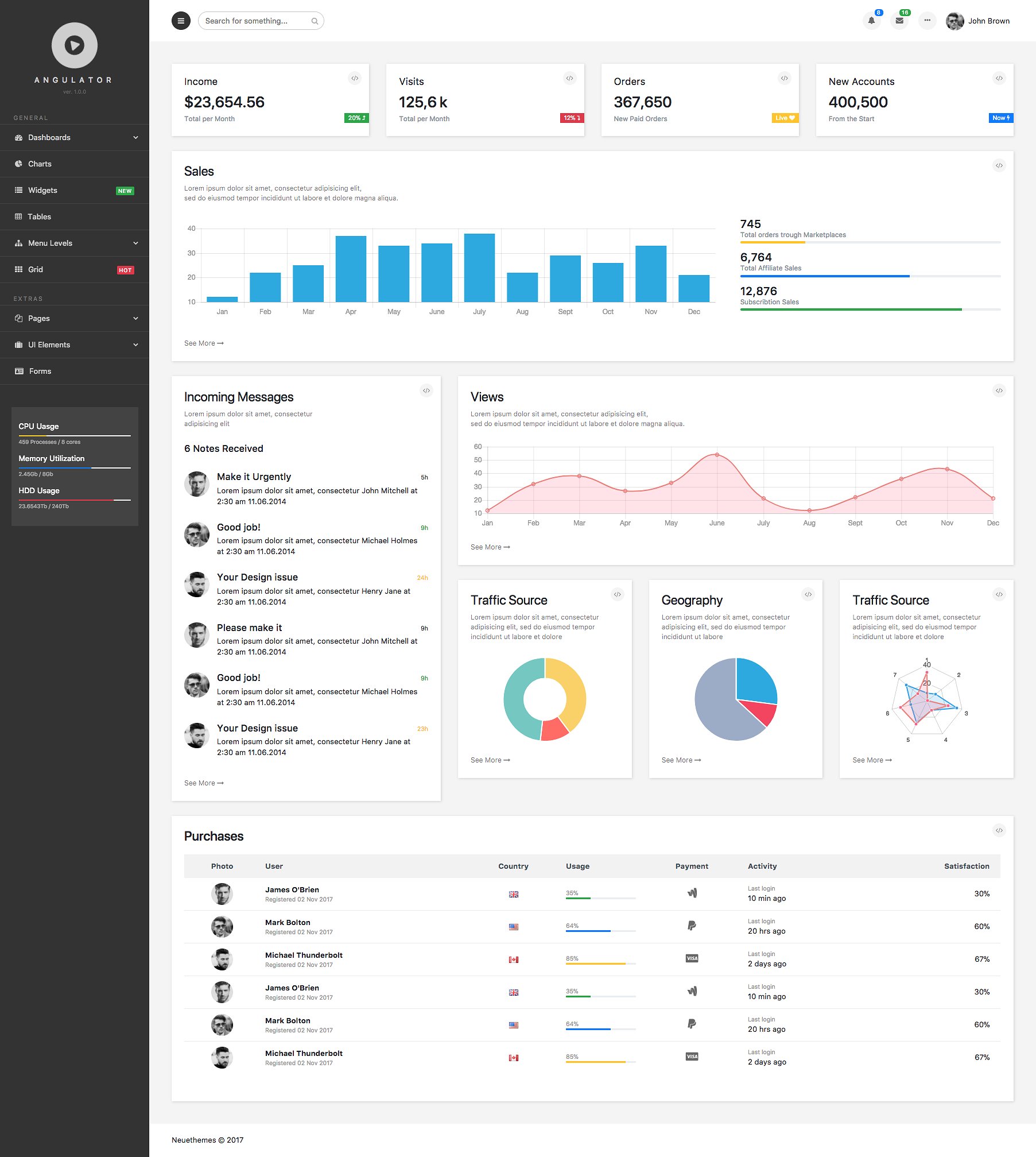This screenshot has height=1157, width=1036.
Task: Click the code icon on Visits card
Action: (x=569, y=78)
